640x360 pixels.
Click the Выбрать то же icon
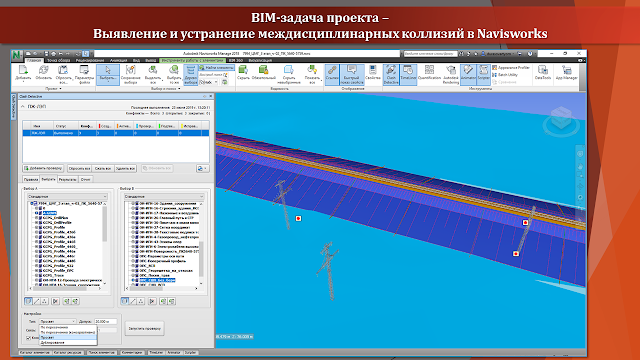point(174,74)
